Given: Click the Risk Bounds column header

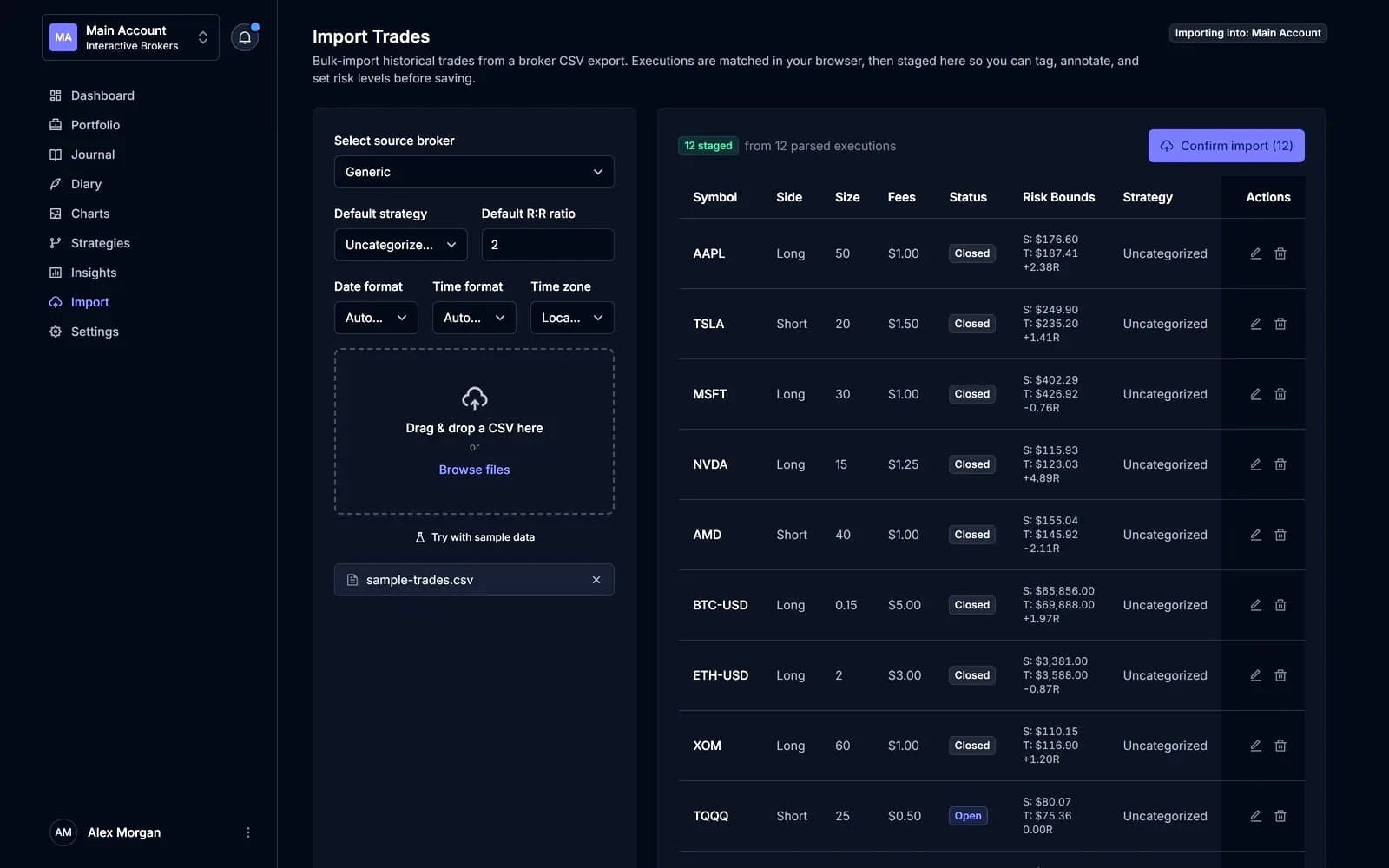Looking at the screenshot, I should [1058, 197].
